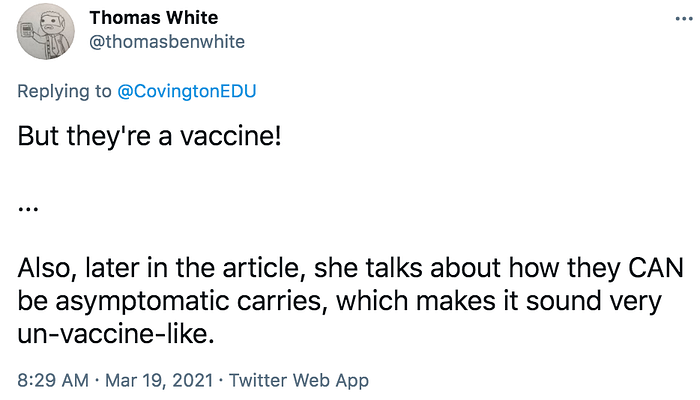Open the Twitter Web App source link

click(299, 380)
